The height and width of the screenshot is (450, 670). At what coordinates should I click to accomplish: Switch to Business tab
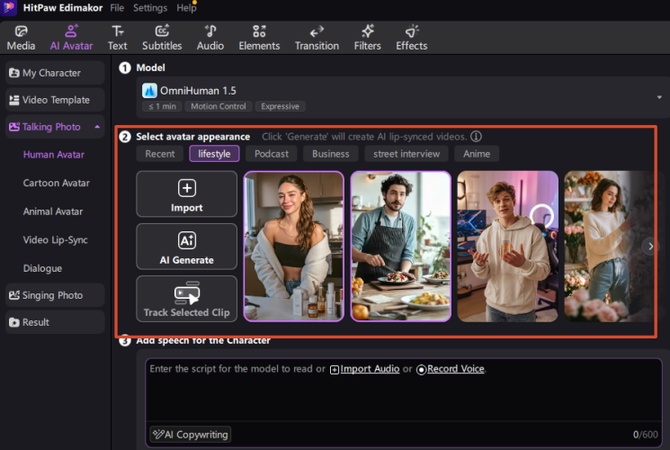[330, 154]
